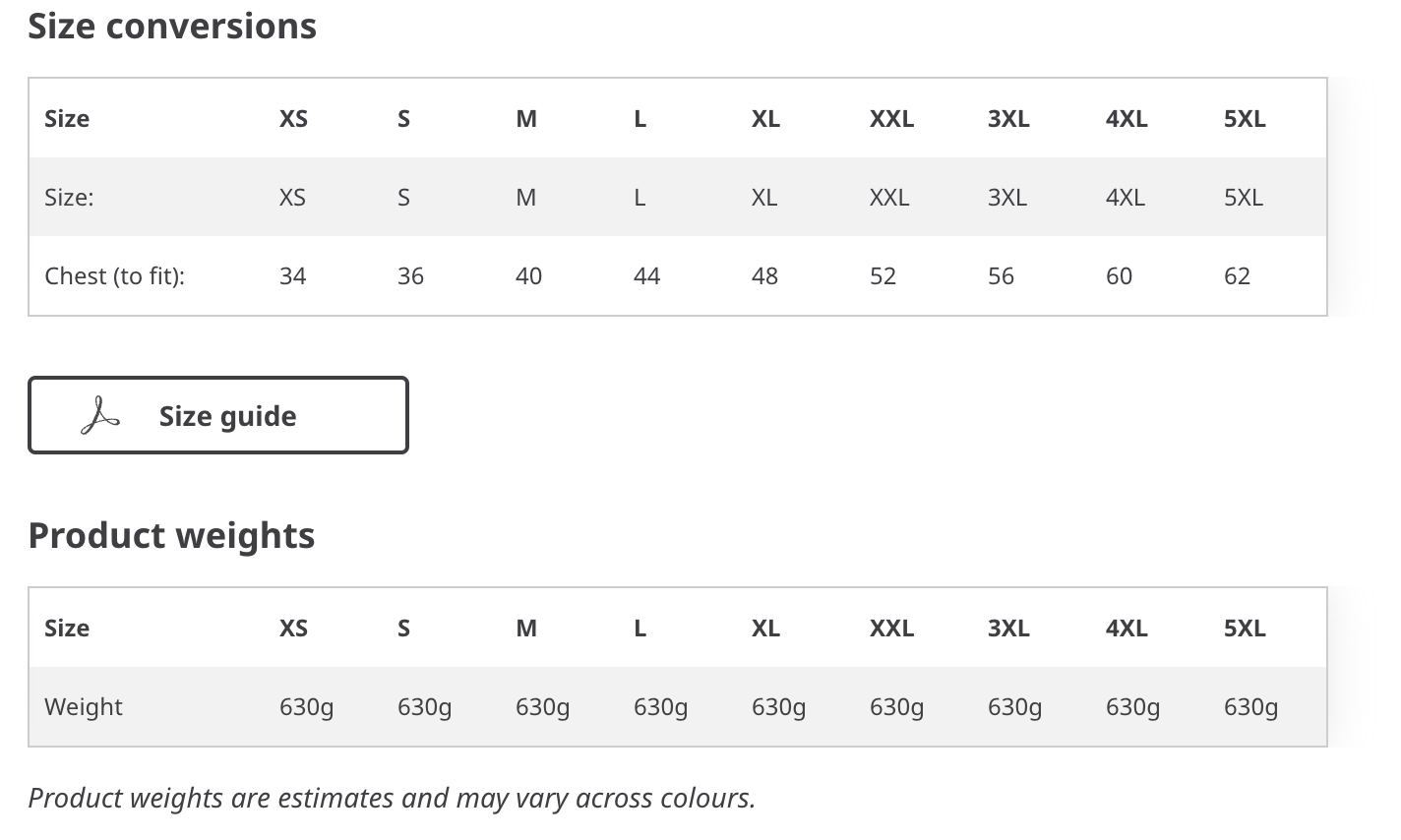Click the 630g weight under 5XL
Image resolution: width=1401 pixels, height=840 pixels.
coord(1250,707)
